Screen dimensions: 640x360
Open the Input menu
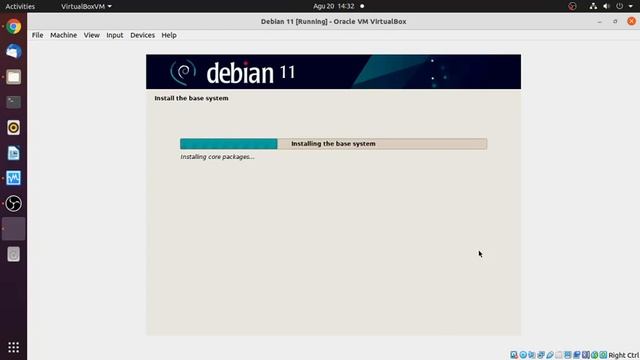(x=115, y=35)
